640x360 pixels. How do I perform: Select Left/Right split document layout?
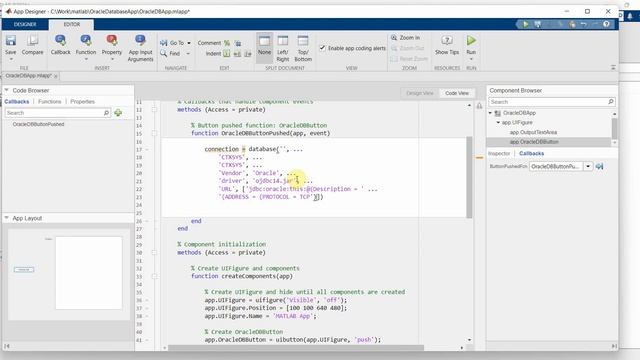coord(282,48)
